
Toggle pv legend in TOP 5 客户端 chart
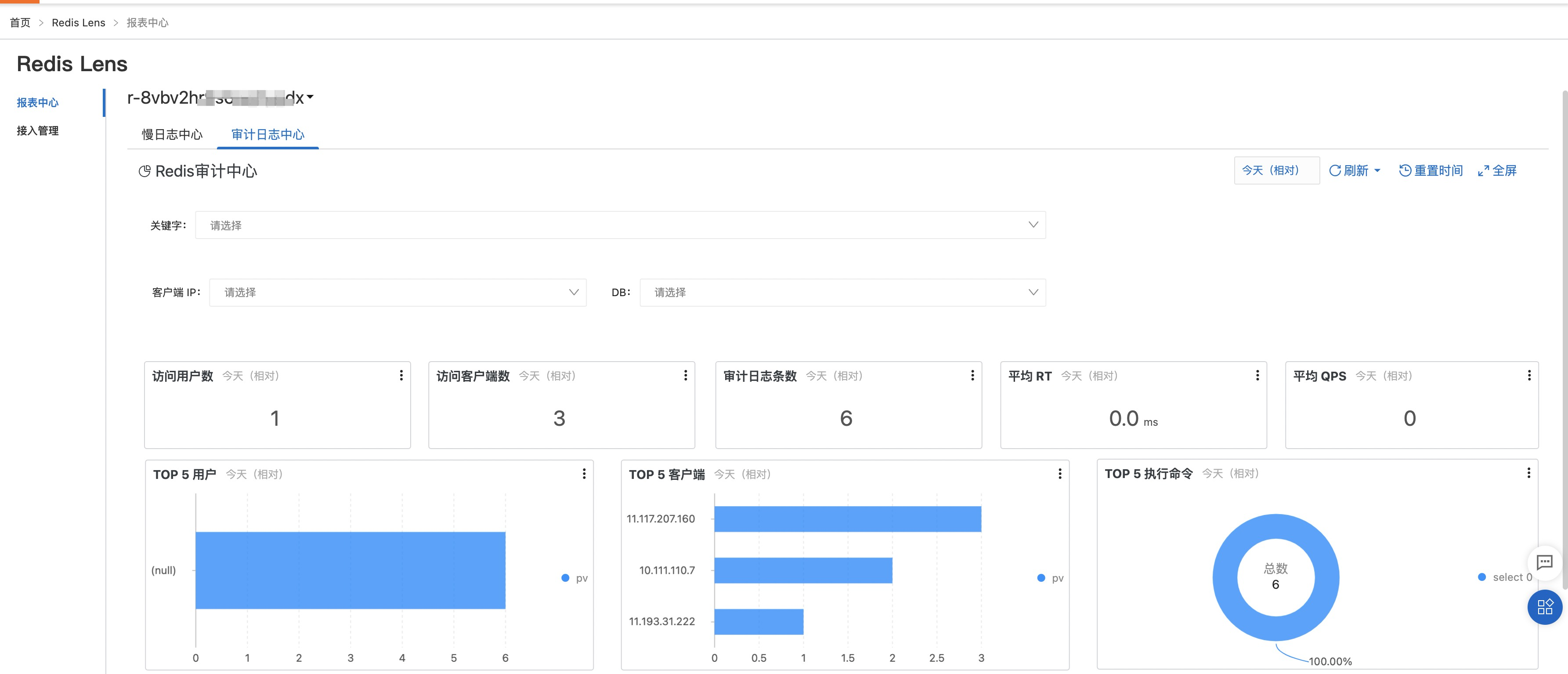point(1051,578)
